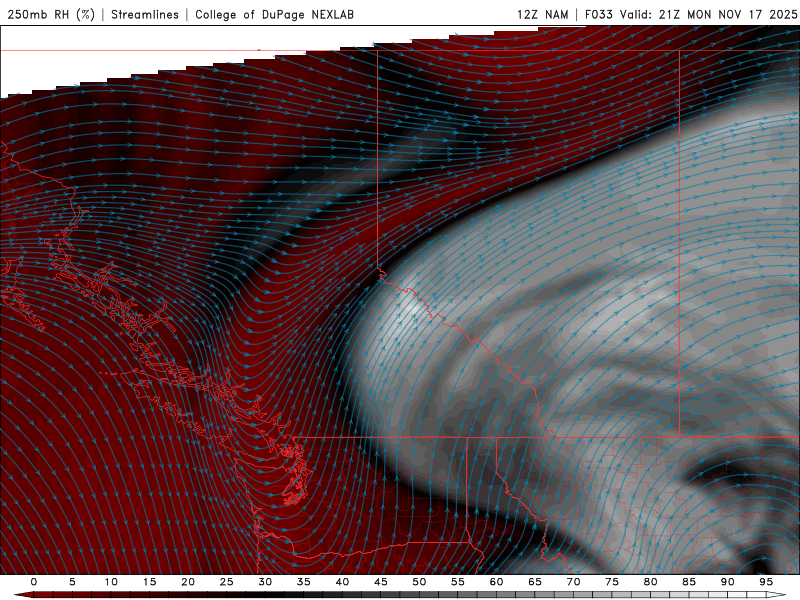The width and height of the screenshot is (800, 600).
Task: Click the colorbar tick label "70"
Action: coord(573,582)
